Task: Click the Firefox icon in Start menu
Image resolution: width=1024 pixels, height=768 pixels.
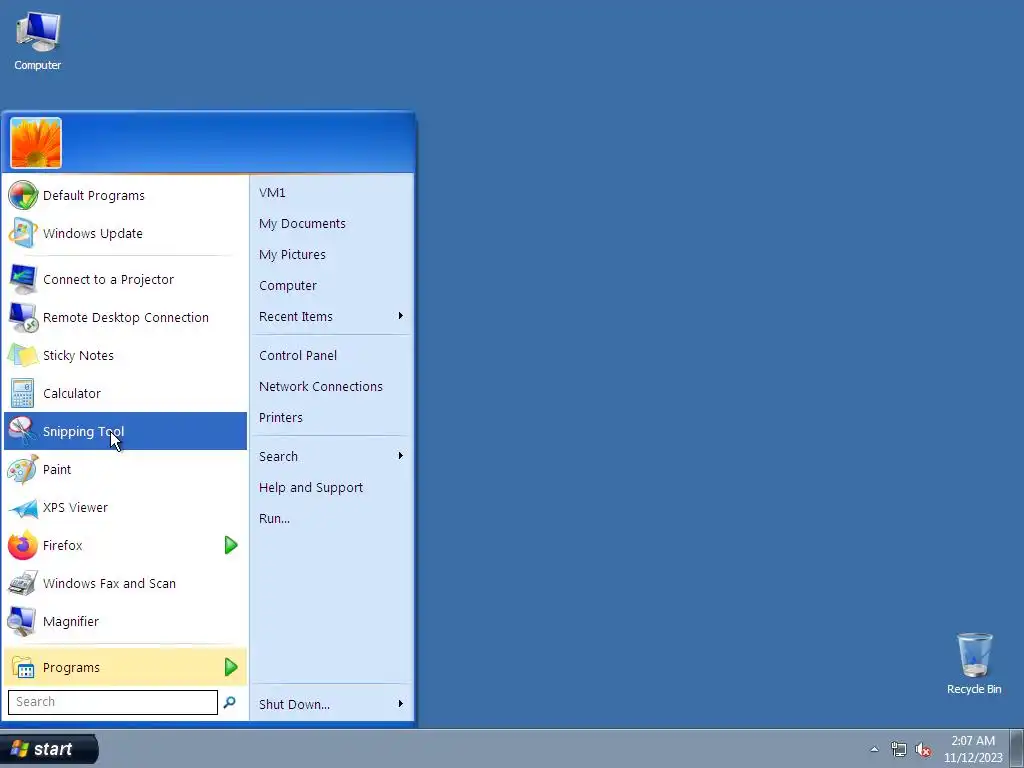Action: click(x=23, y=545)
